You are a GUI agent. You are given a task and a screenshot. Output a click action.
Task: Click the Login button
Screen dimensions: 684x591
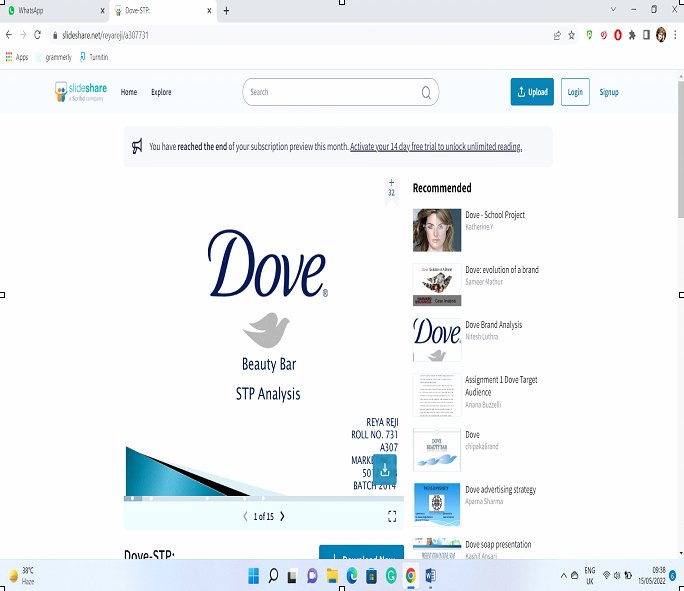tap(575, 92)
